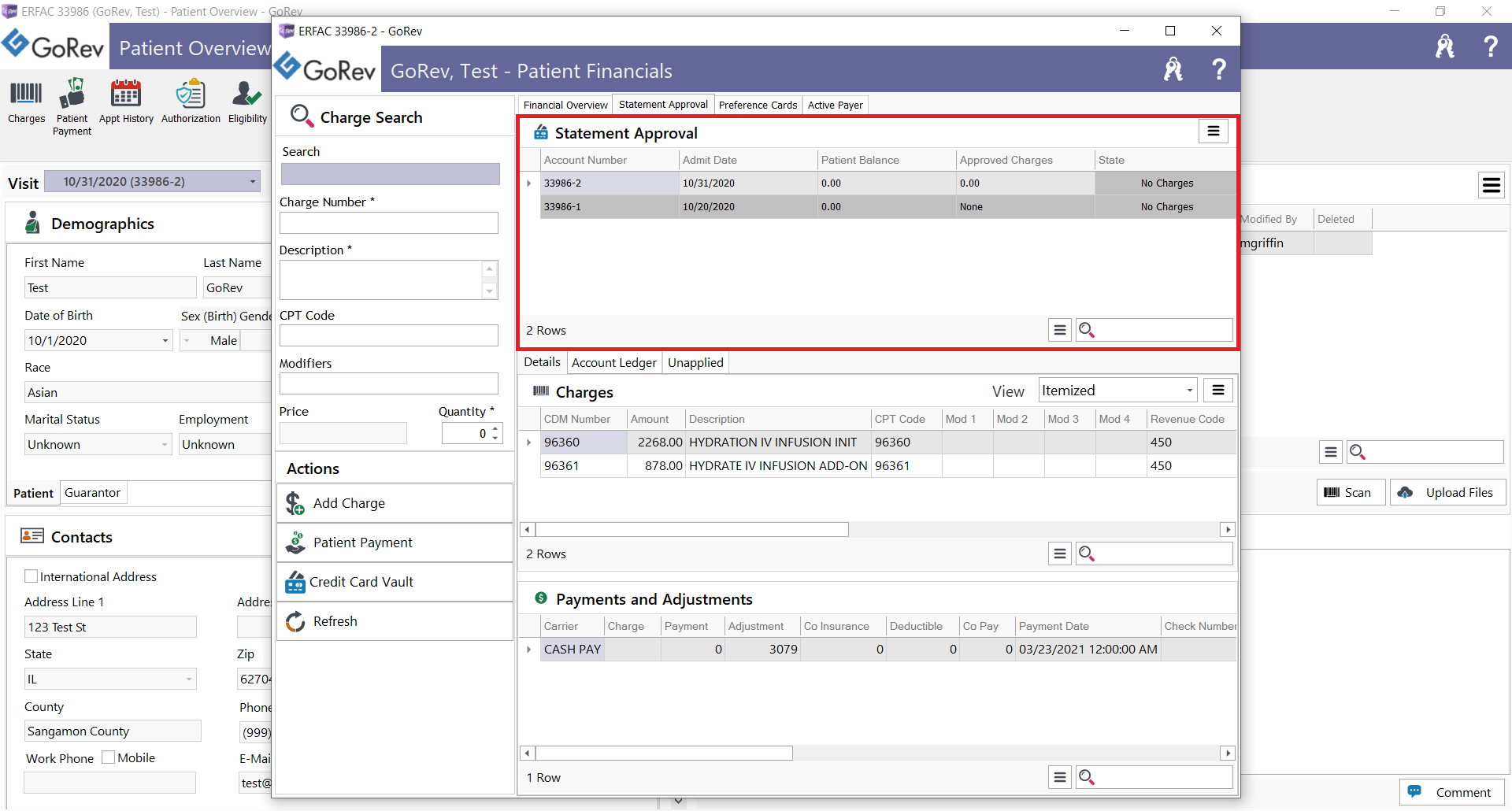Viewport: 1512px width, 811px height.
Task: Open Credit Card Vault action
Action: [395, 582]
